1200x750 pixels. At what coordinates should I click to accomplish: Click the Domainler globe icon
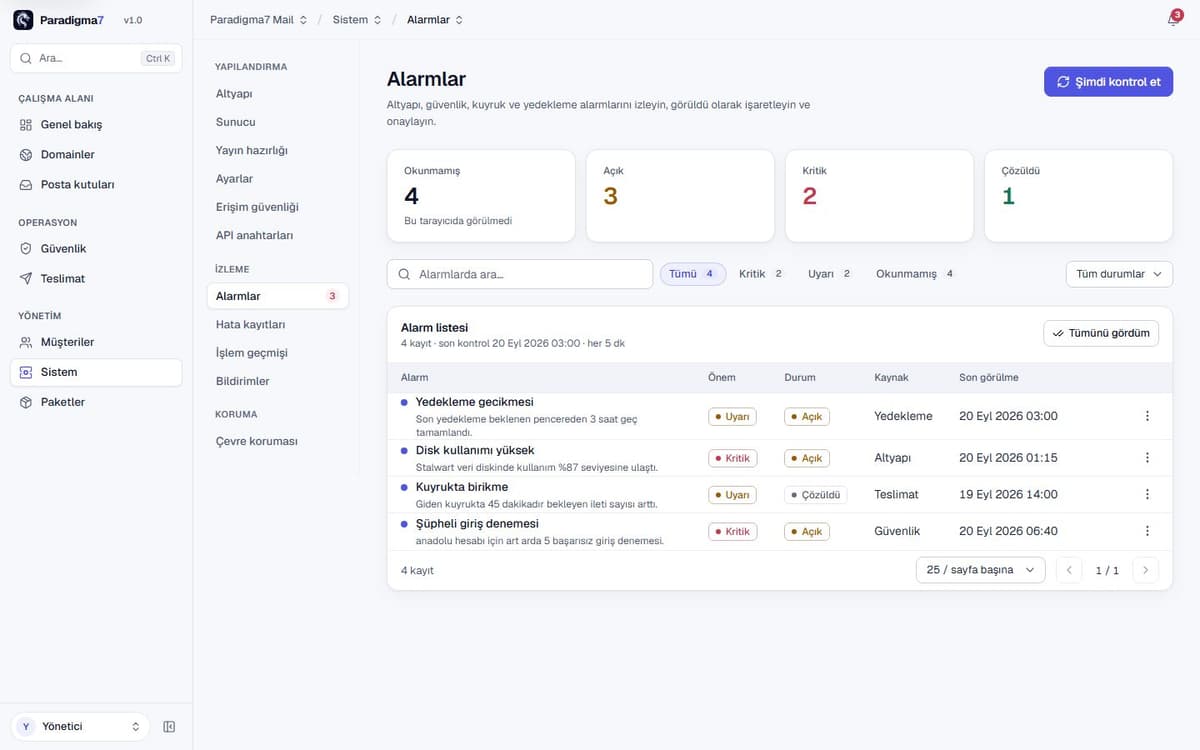(x=26, y=155)
